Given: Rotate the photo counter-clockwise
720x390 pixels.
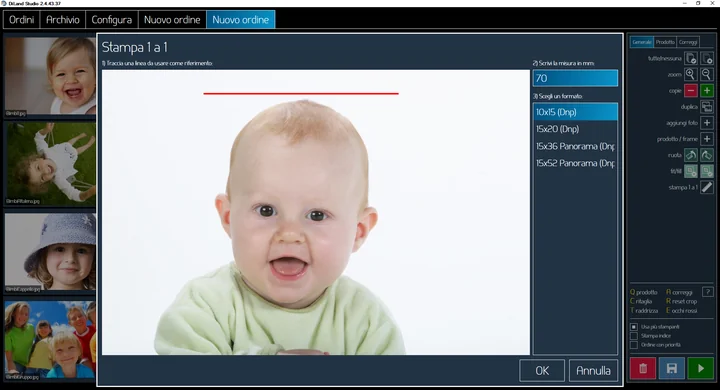Looking at the screenshot, I should pos(691,155).
